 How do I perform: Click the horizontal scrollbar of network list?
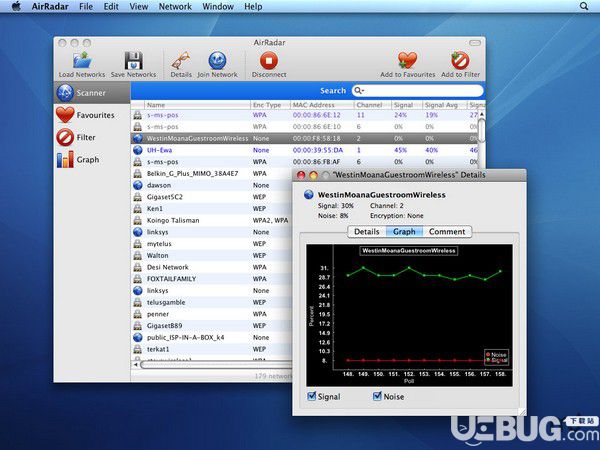coord(216,365)
